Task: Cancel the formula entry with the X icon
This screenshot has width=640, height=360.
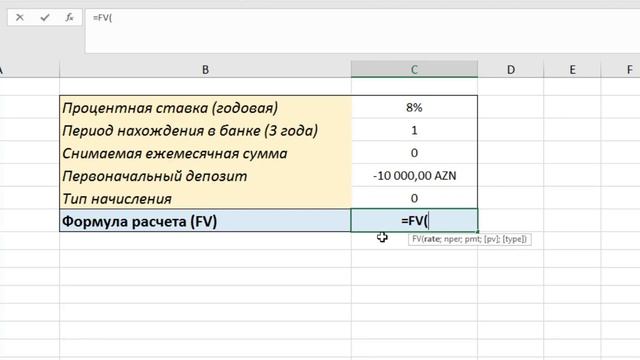Action: click(x=20, y=18)
